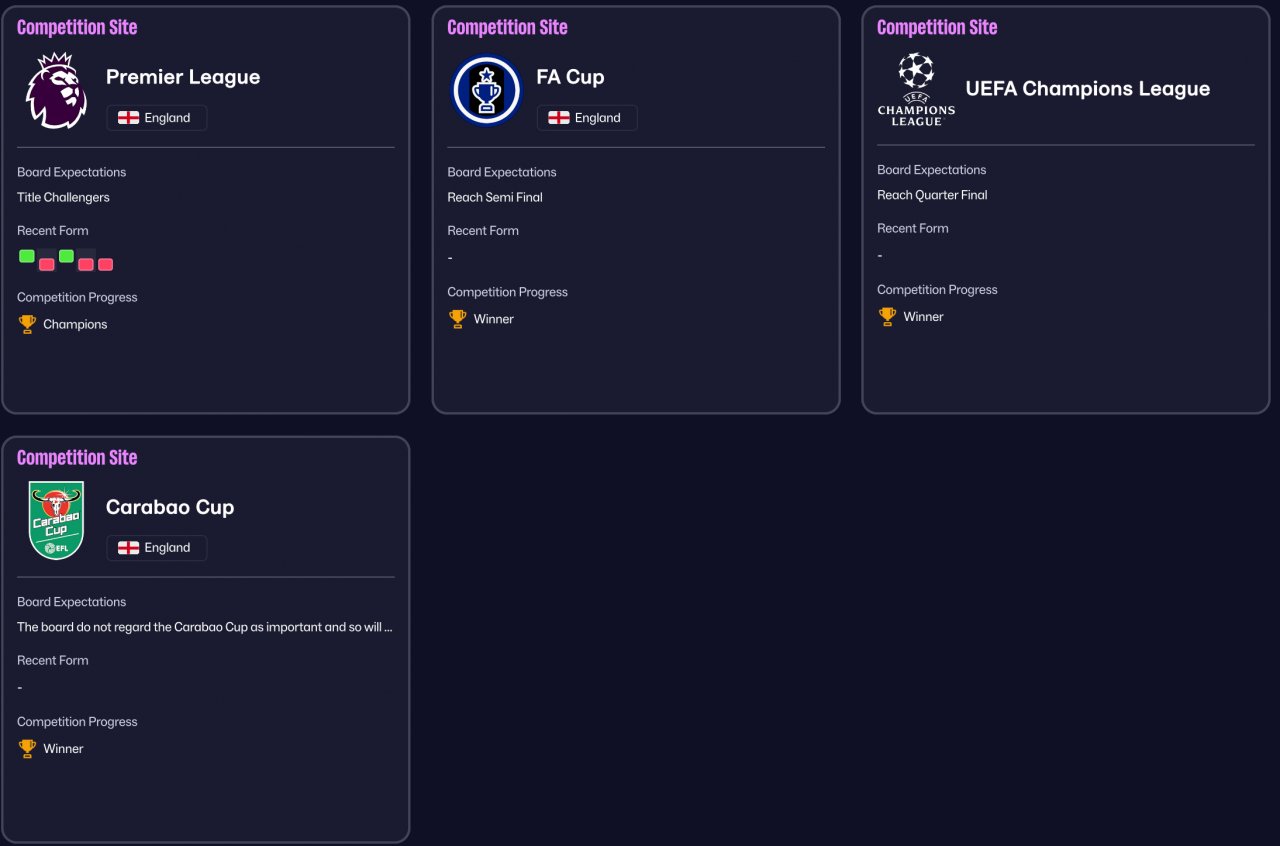
Task: Open the Premier League Competition Site link
Action: 77,27
